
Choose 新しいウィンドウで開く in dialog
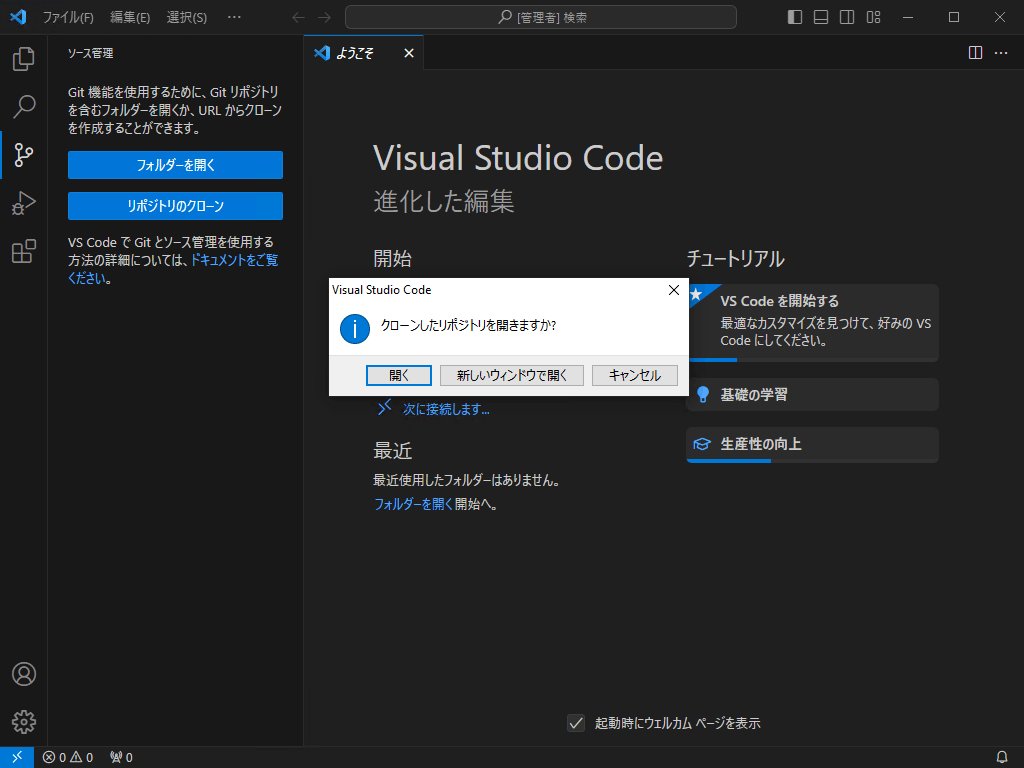(512, 376)
